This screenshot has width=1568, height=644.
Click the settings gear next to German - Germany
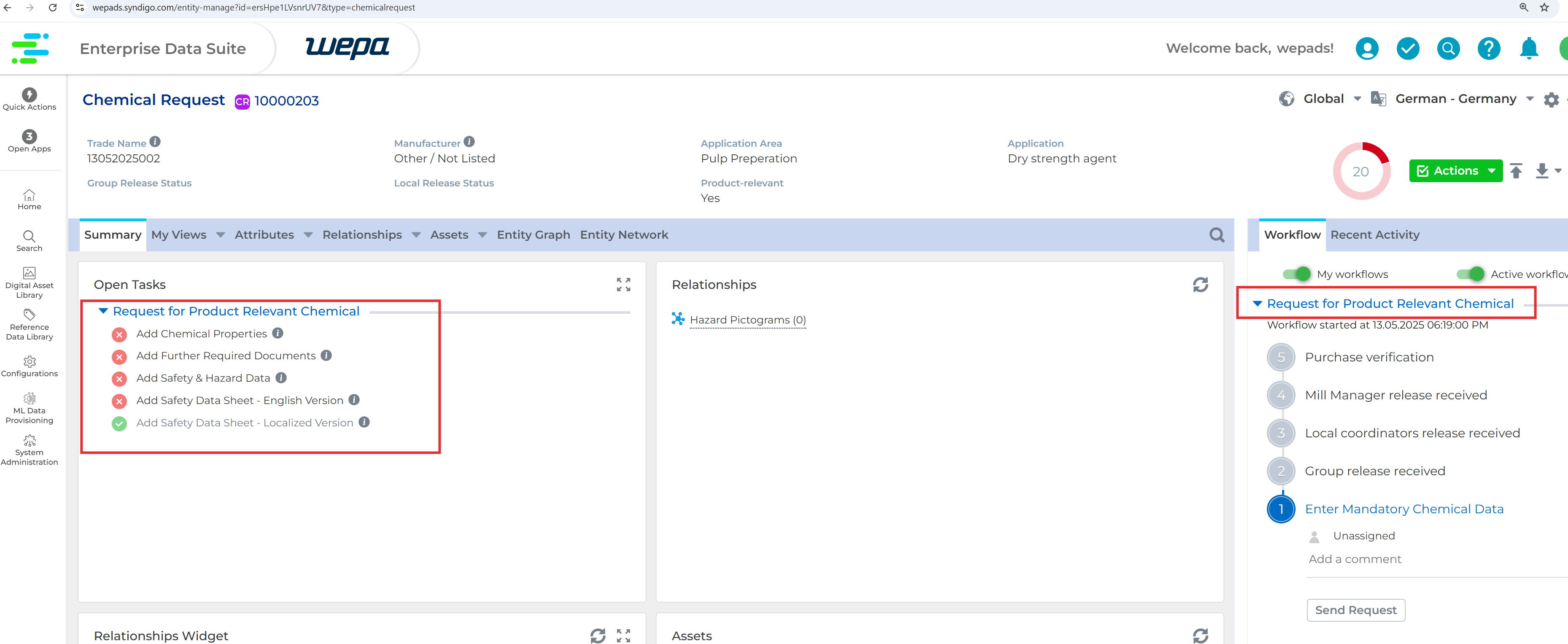pyautogui.click(x=1552, y=99)
